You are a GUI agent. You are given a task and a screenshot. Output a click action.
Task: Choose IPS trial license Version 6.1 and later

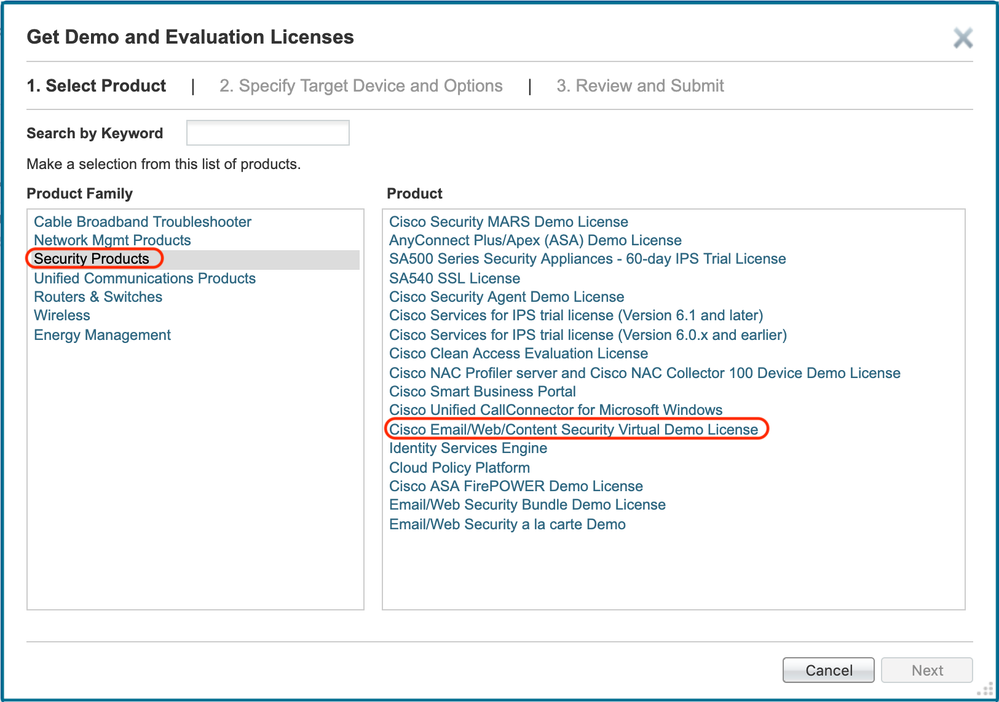point(576,315)
